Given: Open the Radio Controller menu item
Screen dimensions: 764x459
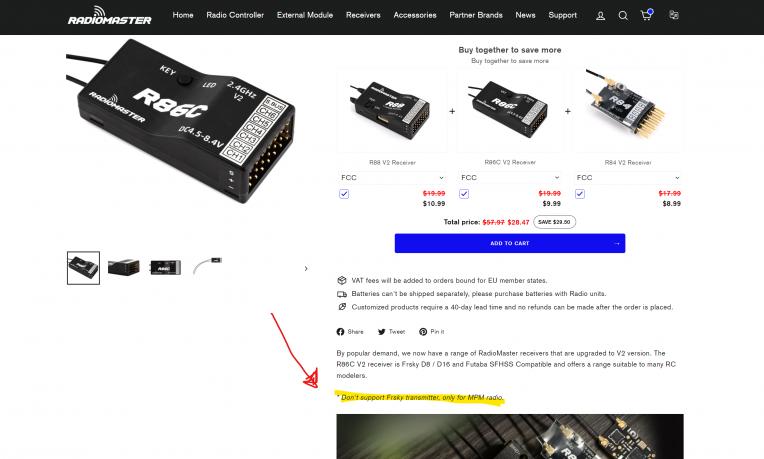Looking at the screenshot, I should (x=235, y=15).
